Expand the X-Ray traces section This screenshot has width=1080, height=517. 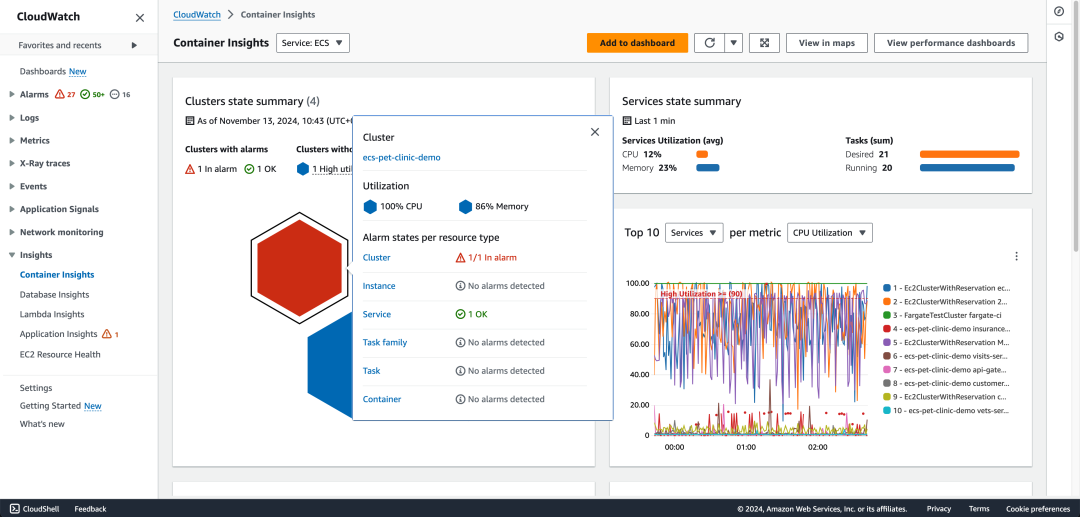pos(12,163)
